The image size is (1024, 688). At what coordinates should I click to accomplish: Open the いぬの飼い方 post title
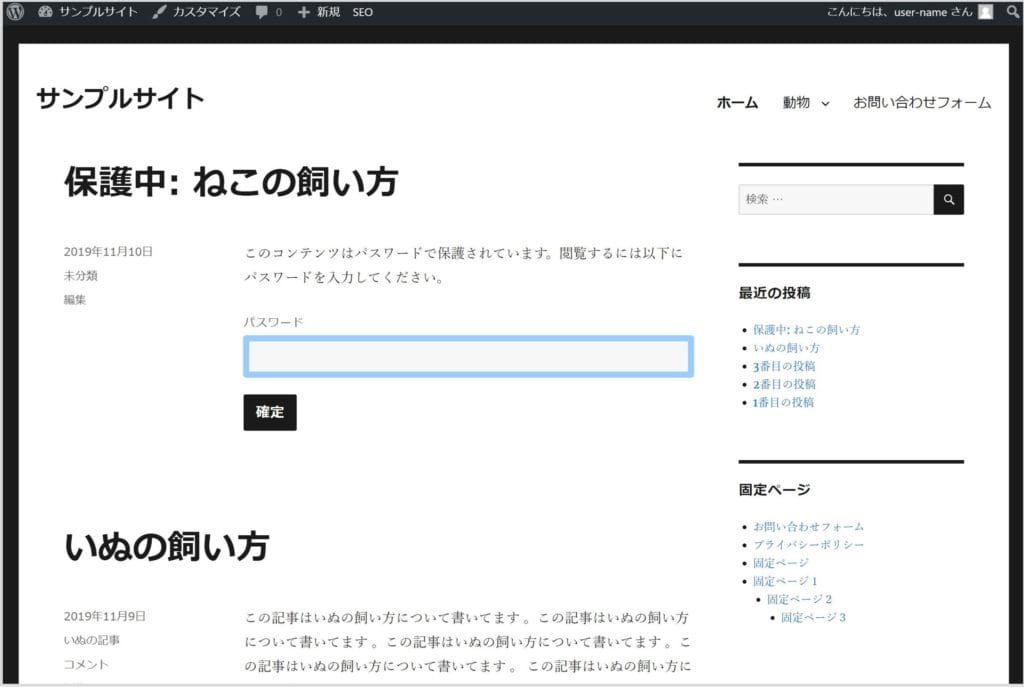[x=166, y=547]
